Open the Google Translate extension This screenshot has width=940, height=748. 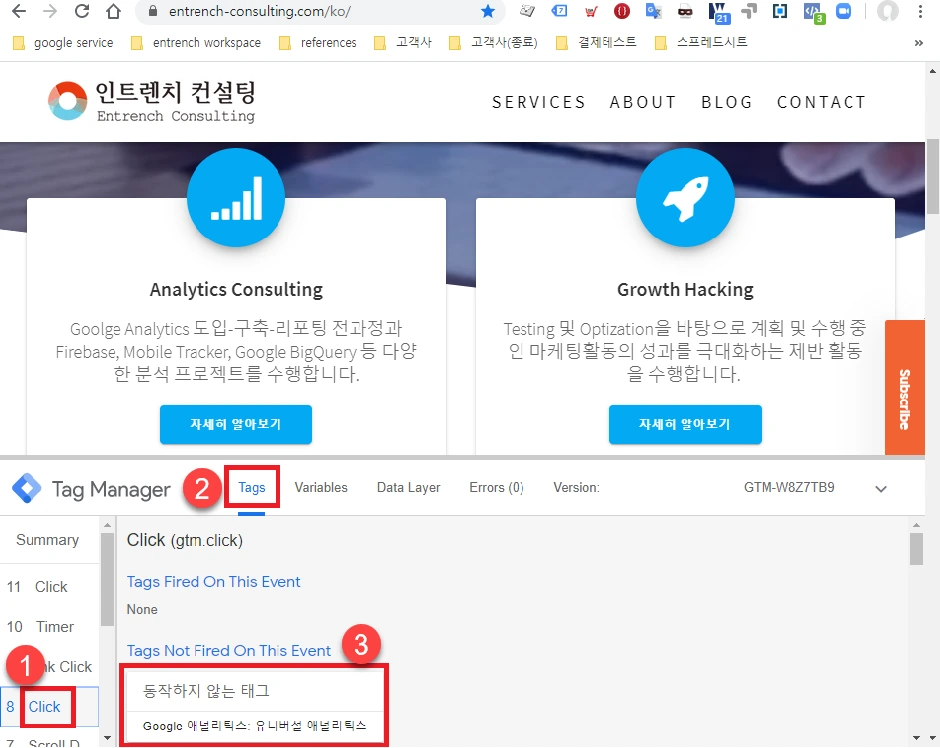pos(653,11)
